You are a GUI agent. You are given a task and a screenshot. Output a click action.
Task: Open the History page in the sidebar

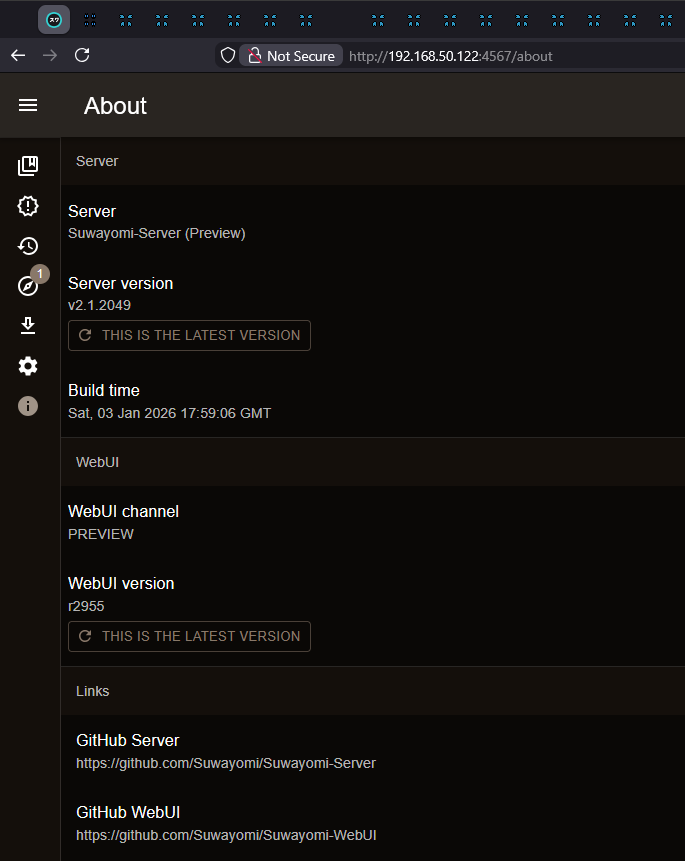[x=28, y=246]
